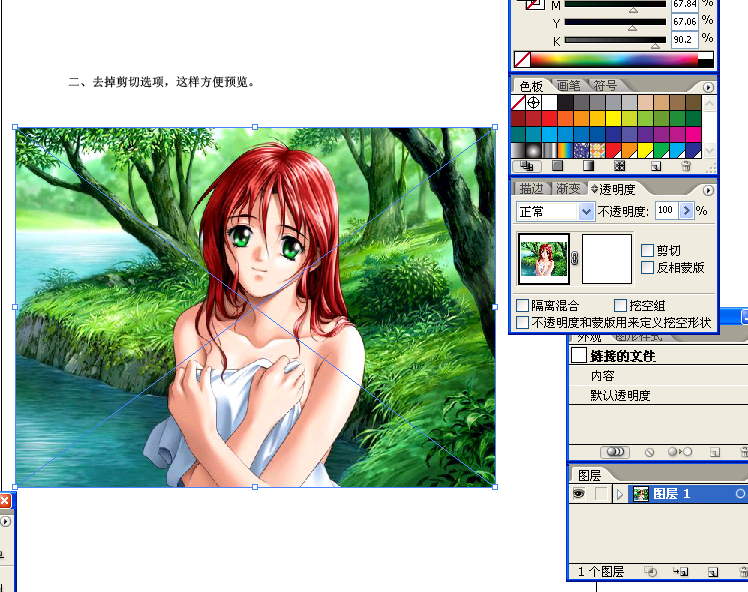The height and width of the screenshot is (592, 748).
Task: Reduce to basic appearance icon
Action: coord(680,451)
